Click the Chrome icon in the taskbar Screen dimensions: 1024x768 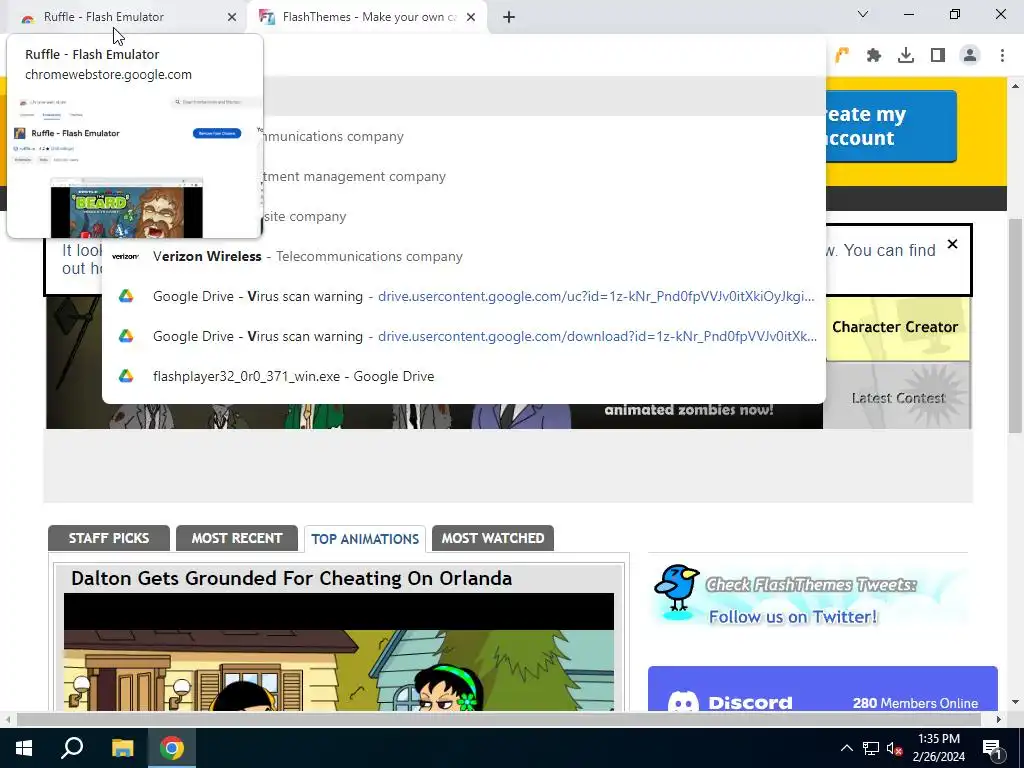(x=172, y=748)
